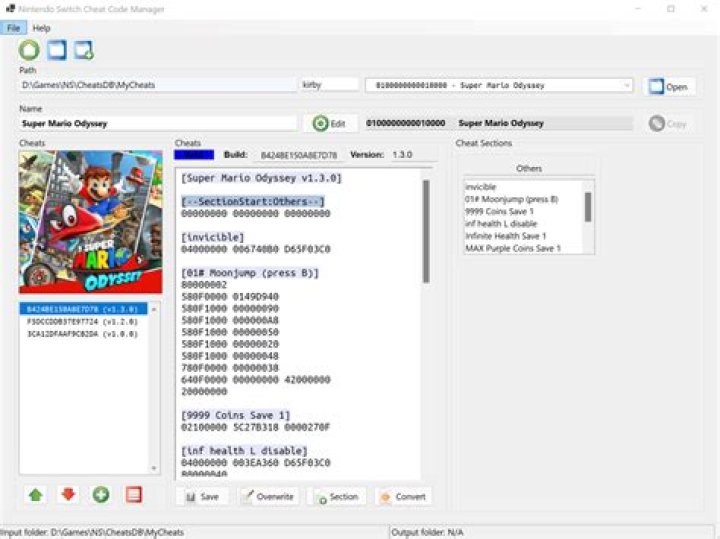The height and width of the screenshot is (539, 720).
Task: Click the build list scroll-up arrow
Action: (x=154, y=309)
